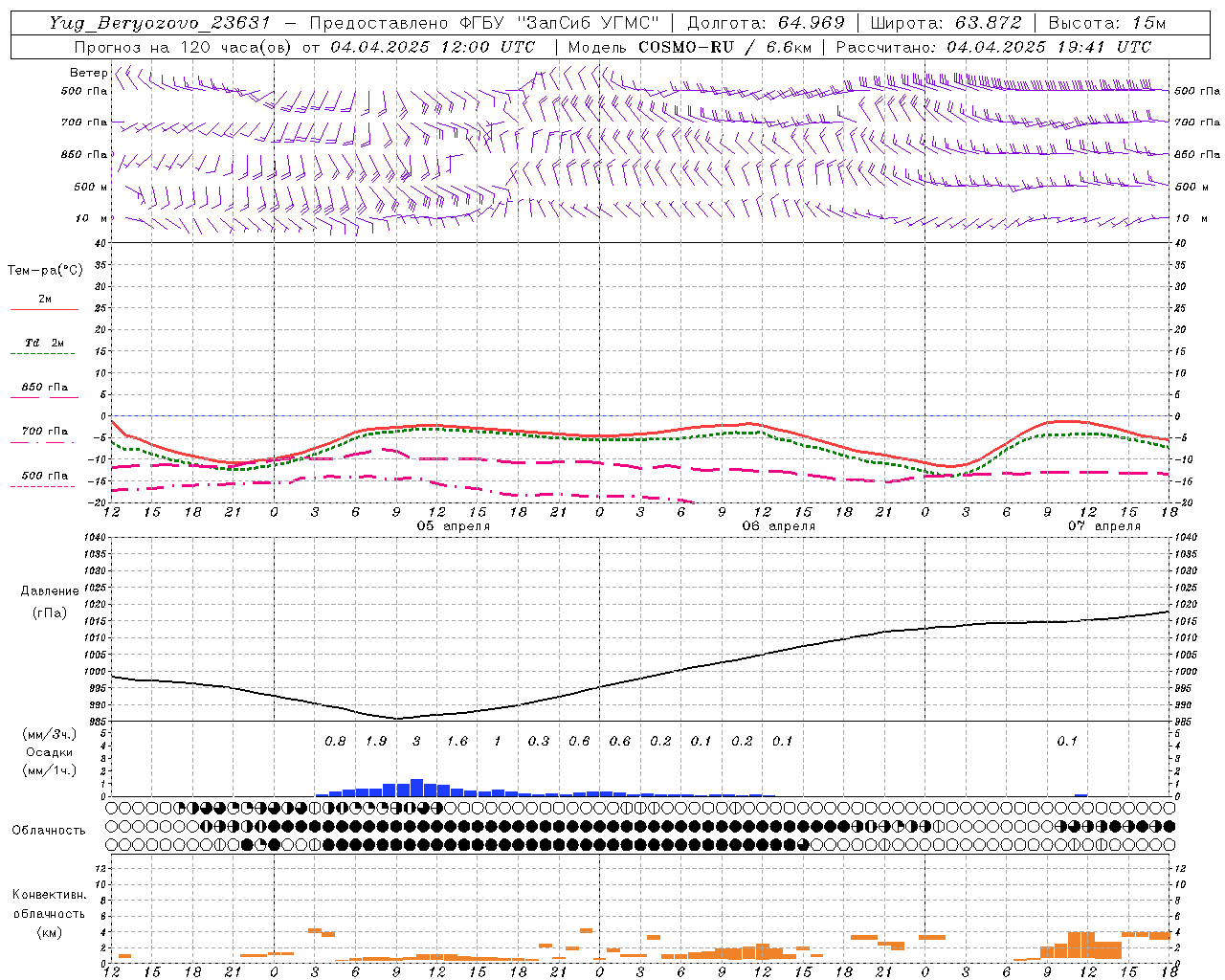Click the 'Ветер' wind panel label
Viewport: 1225px width, 980px height.
88,73
